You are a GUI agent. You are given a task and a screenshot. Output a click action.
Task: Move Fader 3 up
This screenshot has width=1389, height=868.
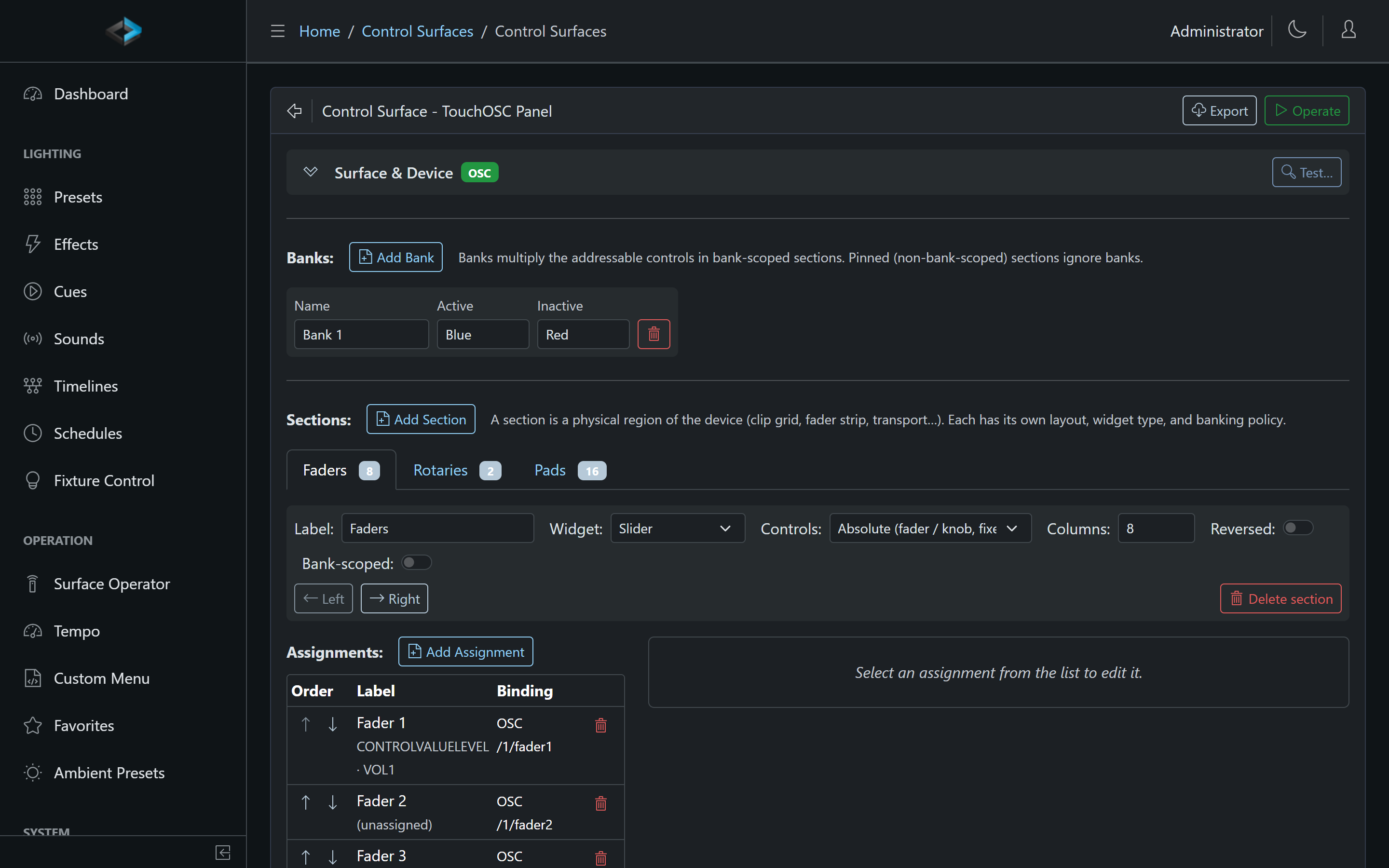click(x=306, y=857)
